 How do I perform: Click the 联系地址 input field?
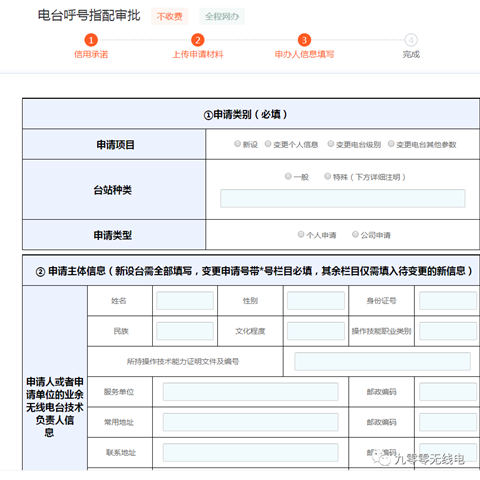point(251,452)
